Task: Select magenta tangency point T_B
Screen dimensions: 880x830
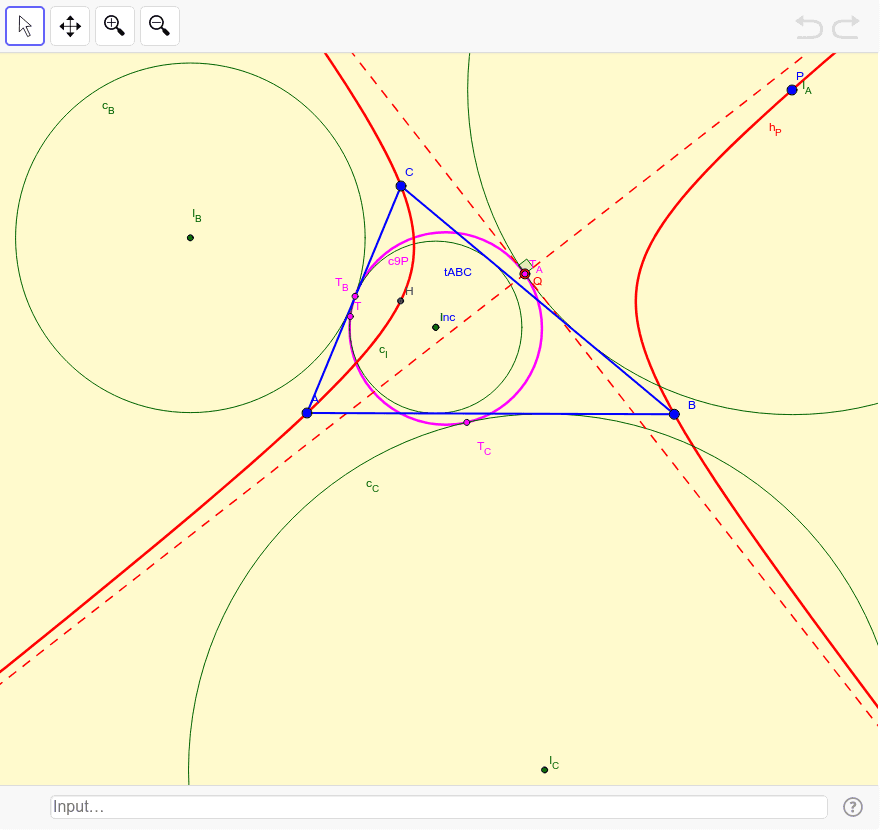Action: pyautogui.click(x=355, y=296)
